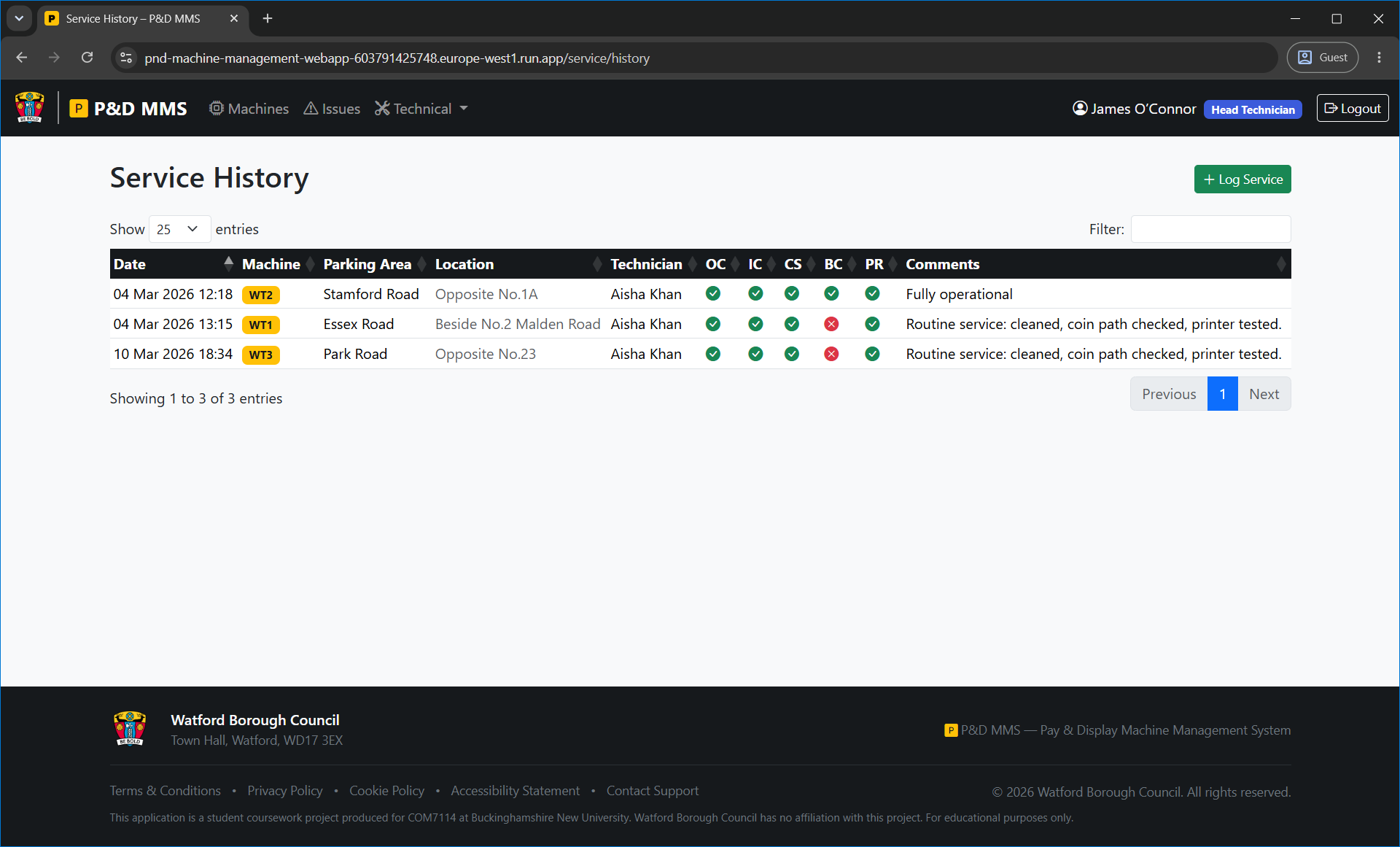The width and height of the screenshot is (1400, 847).
Task: Sort table by Date column
Action: point(174,264)
